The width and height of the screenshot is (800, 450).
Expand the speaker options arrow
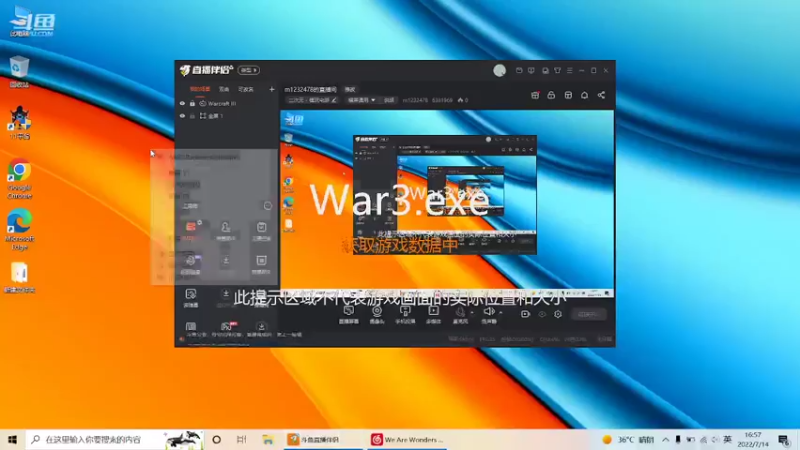501,312
